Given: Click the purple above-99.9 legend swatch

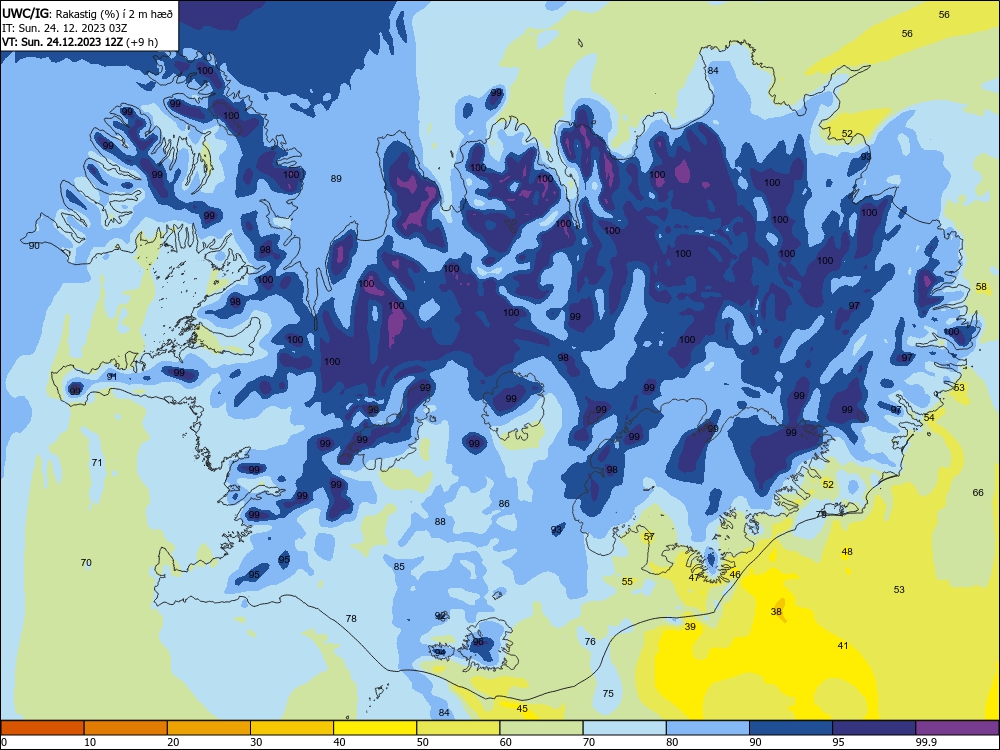Looking at the screenshot, I should click(x=957, y=728).
